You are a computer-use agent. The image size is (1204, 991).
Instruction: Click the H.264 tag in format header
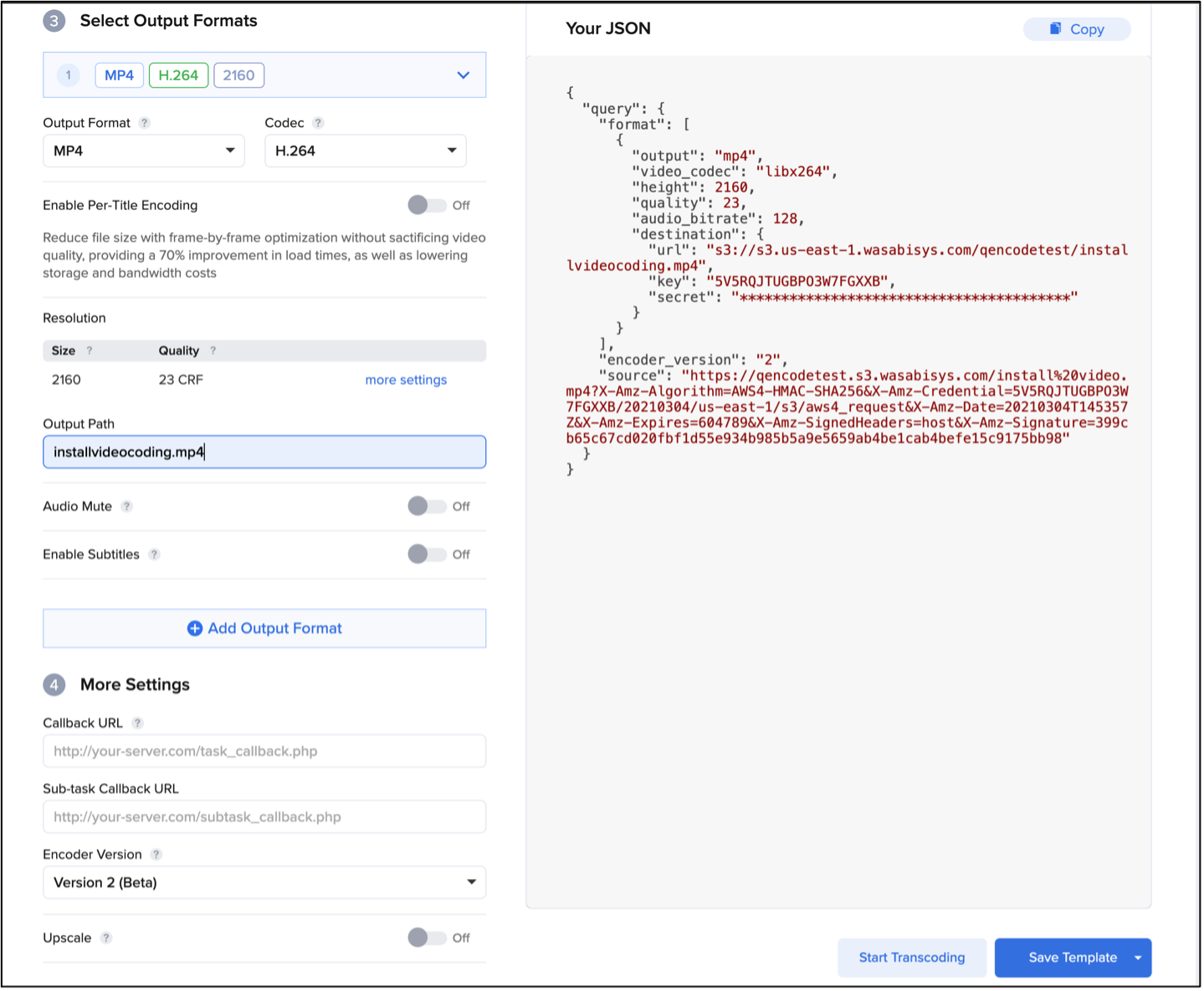[178, 75]
